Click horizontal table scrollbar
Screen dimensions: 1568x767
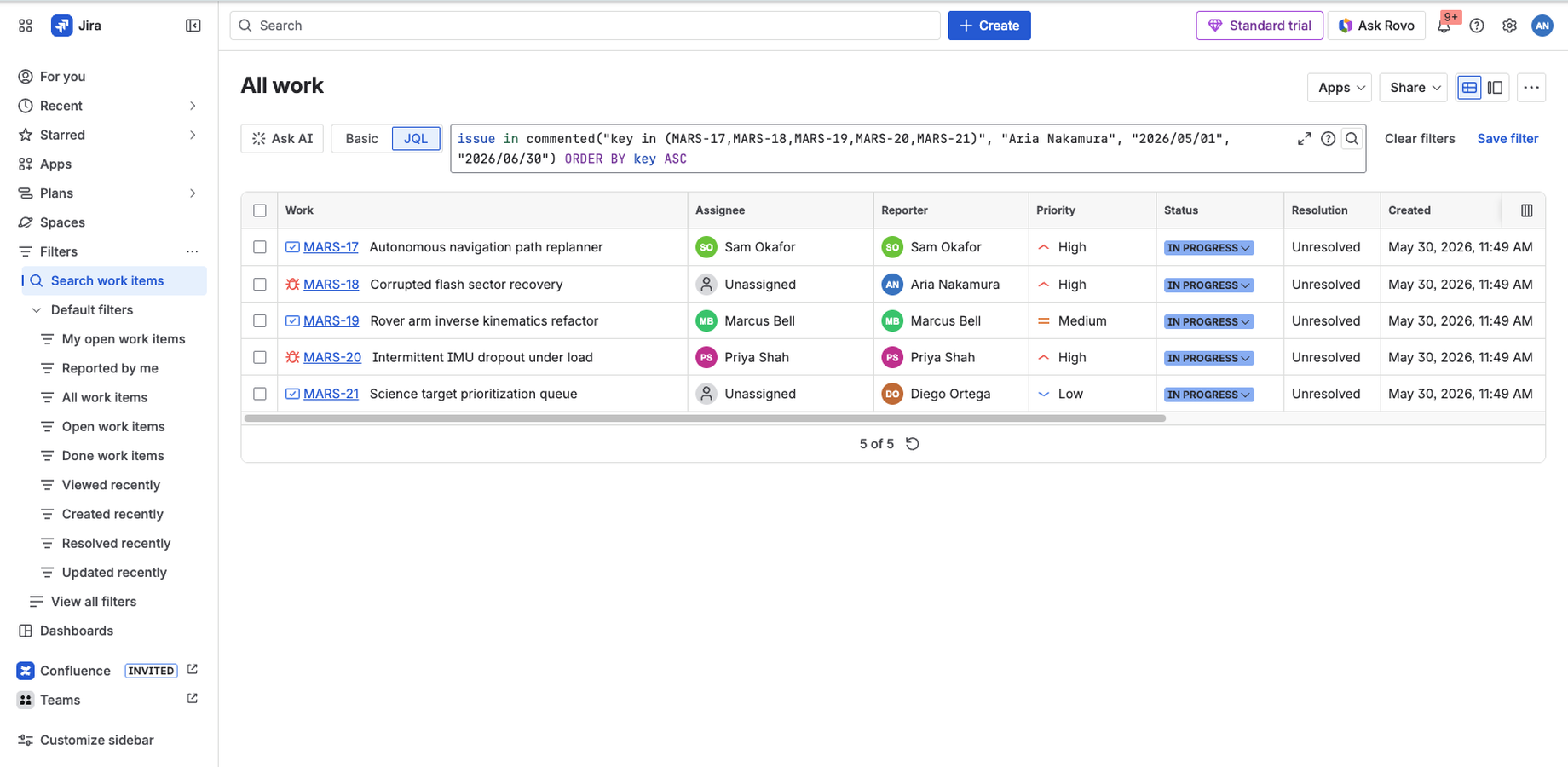[704, 418]
